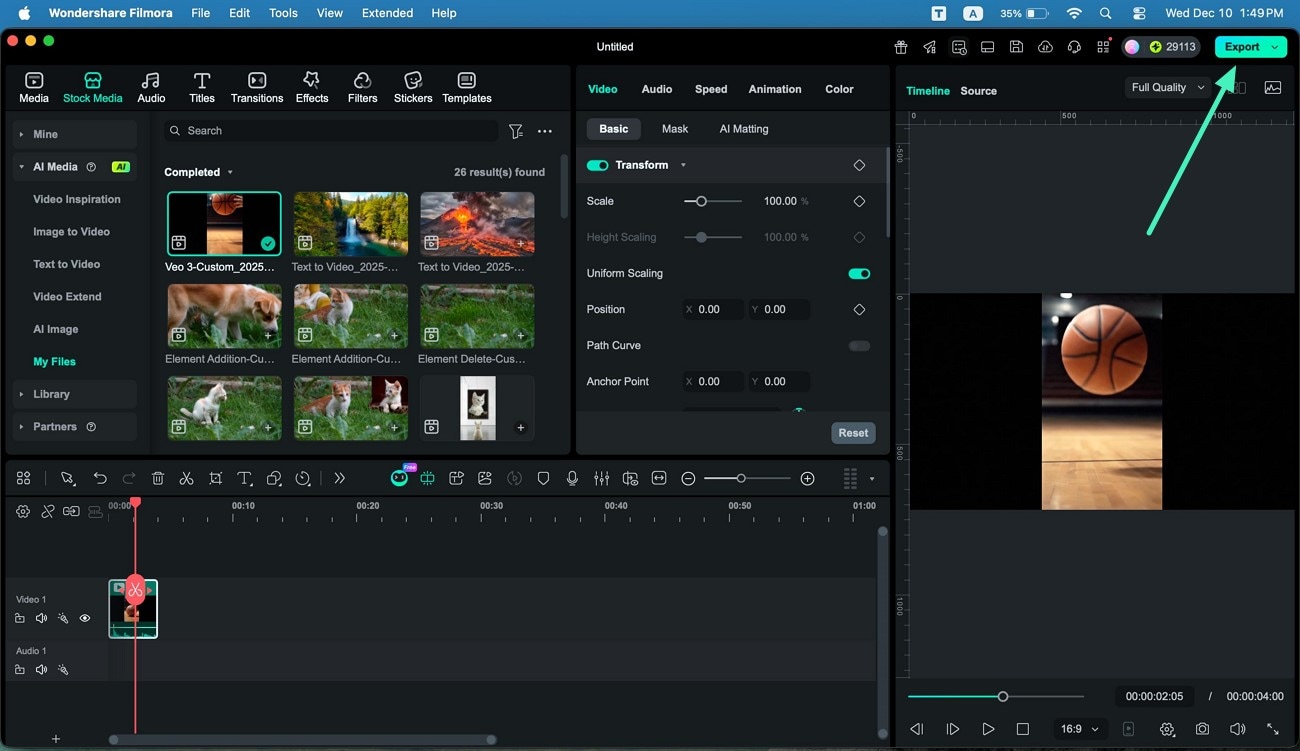Viewport: 1300px width, 751px height.
Task: Click the Undo arrow in the toolbar
Action: (100, 478)
